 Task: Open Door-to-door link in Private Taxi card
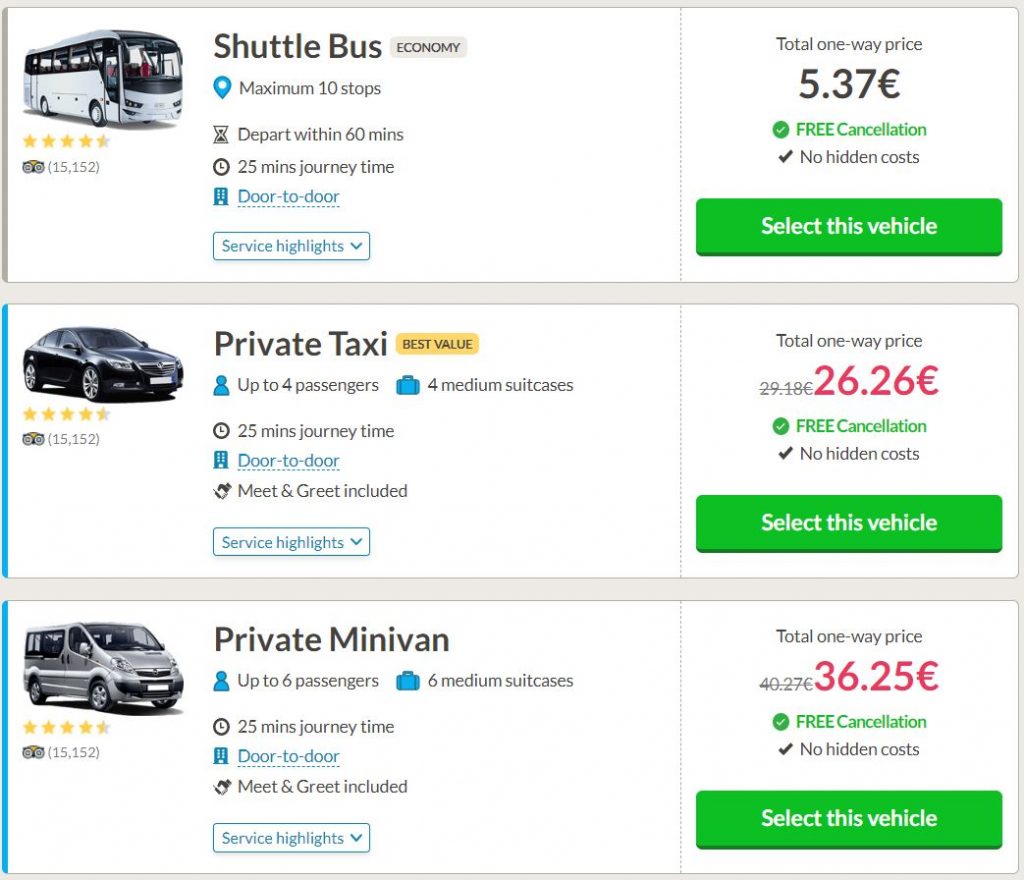pos(288,461)
